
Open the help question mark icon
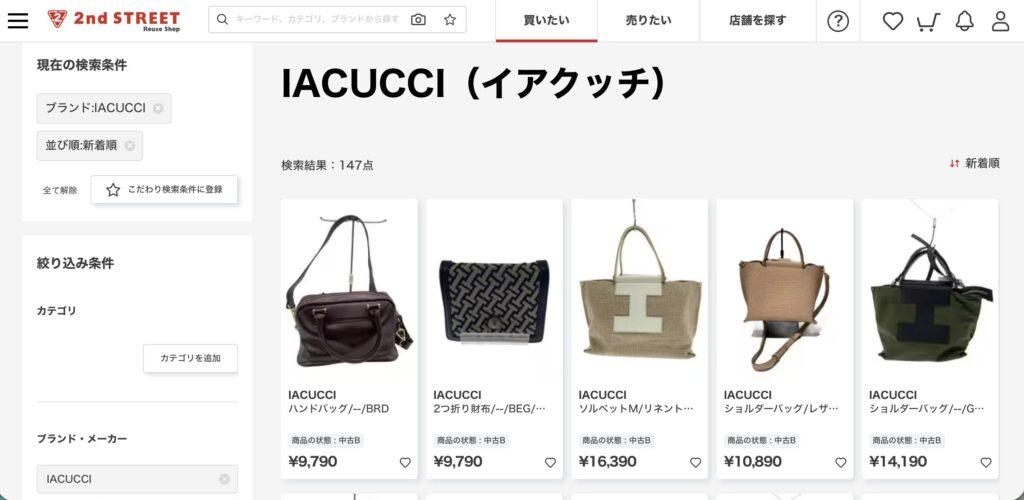838,21
